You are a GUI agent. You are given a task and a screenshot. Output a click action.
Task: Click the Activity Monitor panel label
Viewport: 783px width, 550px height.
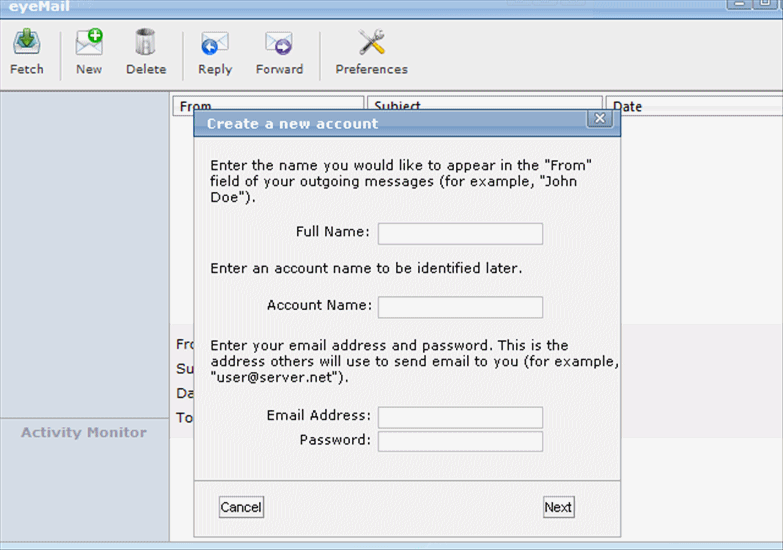coord(84,433)
